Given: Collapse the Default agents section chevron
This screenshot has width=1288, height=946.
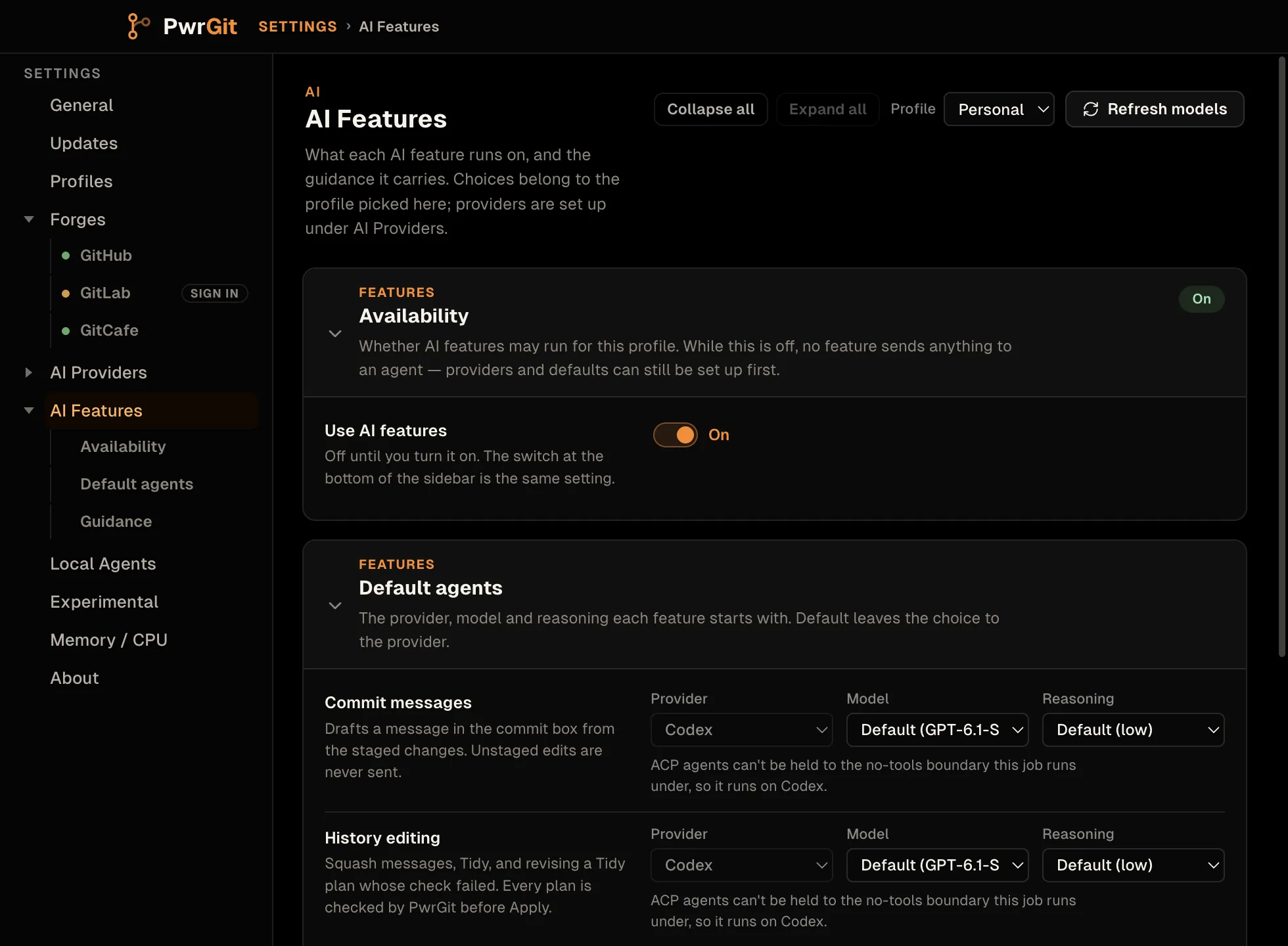Looking at the screenshot, I should [335, 605].
